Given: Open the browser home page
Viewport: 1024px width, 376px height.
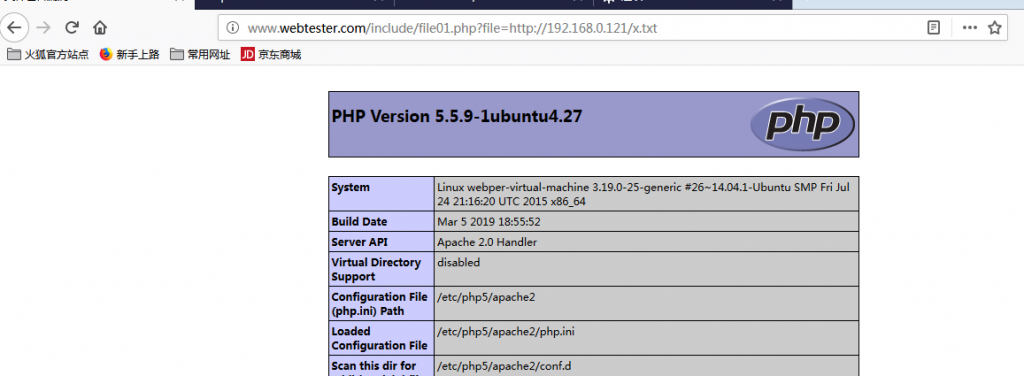Looking at the screenshot, I should click(100, 27).
